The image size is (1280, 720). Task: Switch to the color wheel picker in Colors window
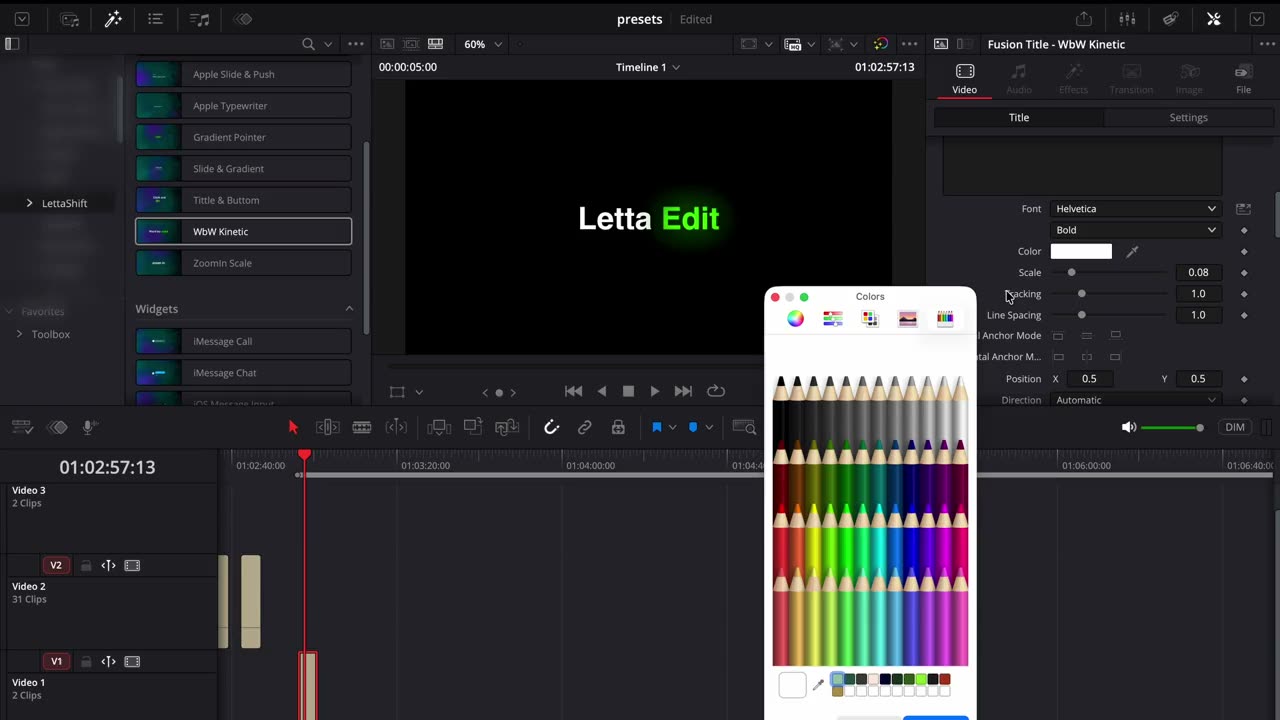pyautogui.click(x=795, y=318)
